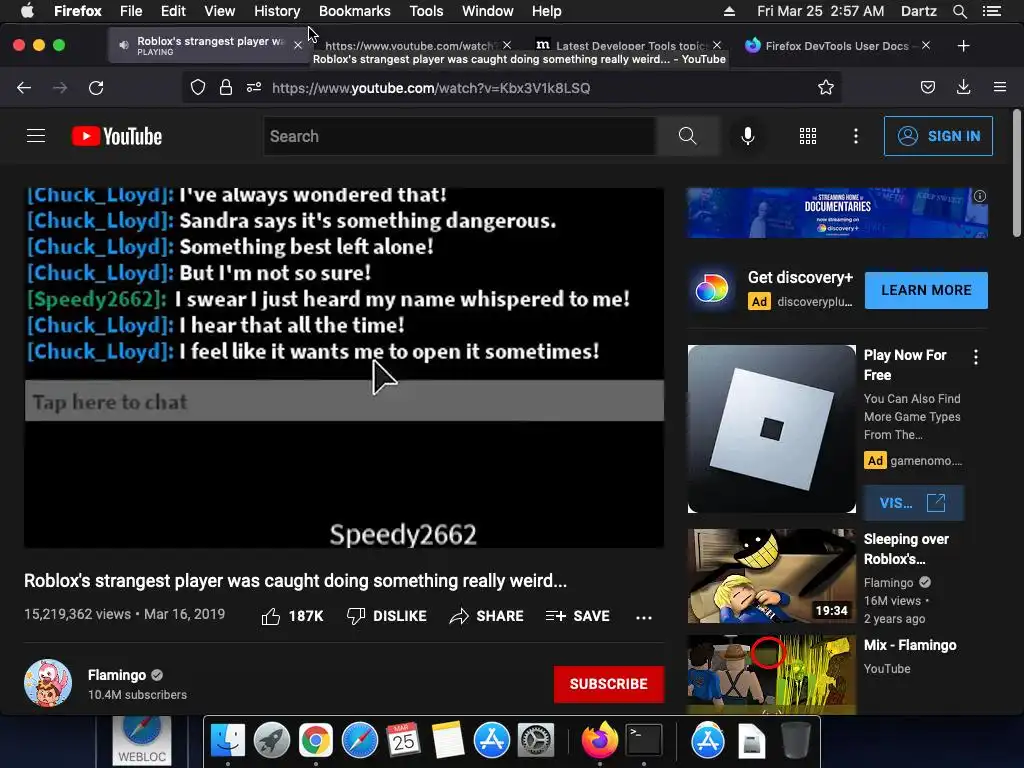The image size is (1024, 768).
Task: Launch Terminal from the dock
Action: [644, 741]
